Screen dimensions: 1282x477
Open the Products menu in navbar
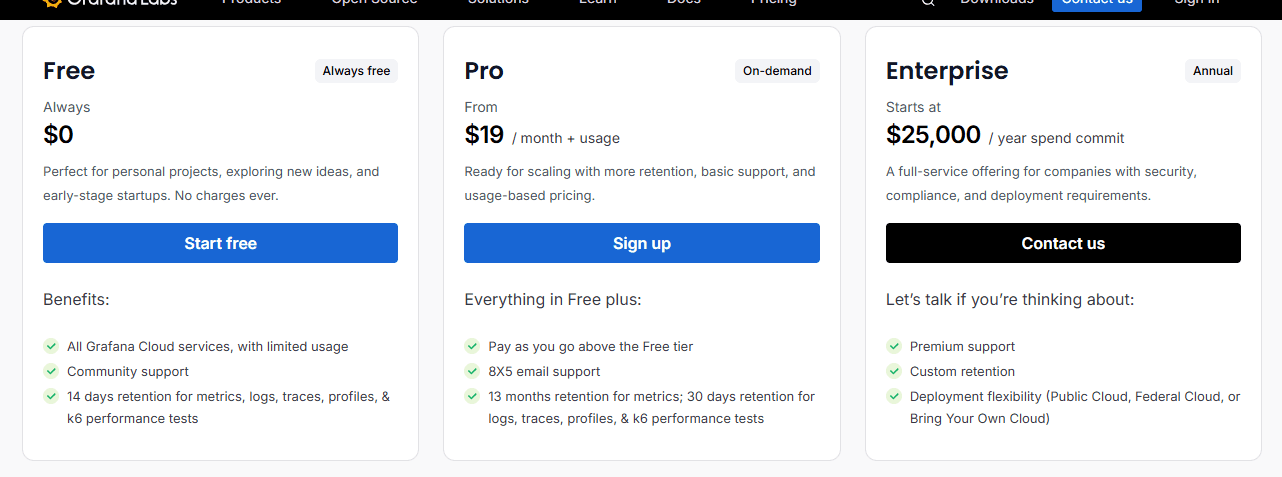(251, 3)
